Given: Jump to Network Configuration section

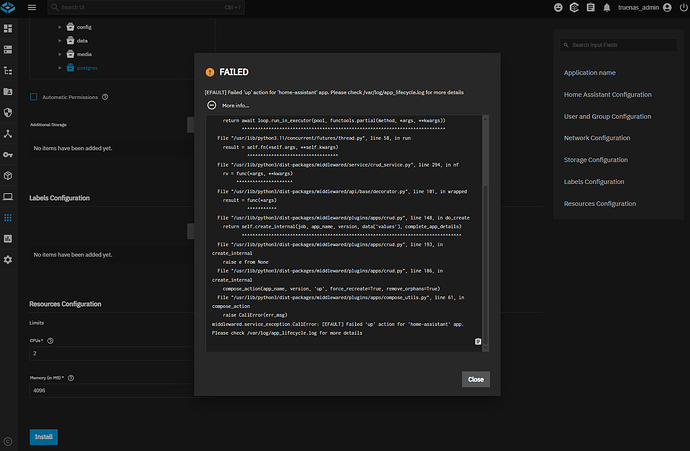Looking at the screenshot, I should pyautogui.click(x=597, y=138).
